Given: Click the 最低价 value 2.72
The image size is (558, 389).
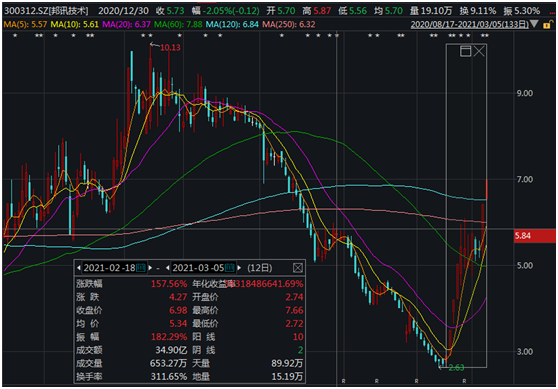Looking at the screenshot, I should pos(294,323).
